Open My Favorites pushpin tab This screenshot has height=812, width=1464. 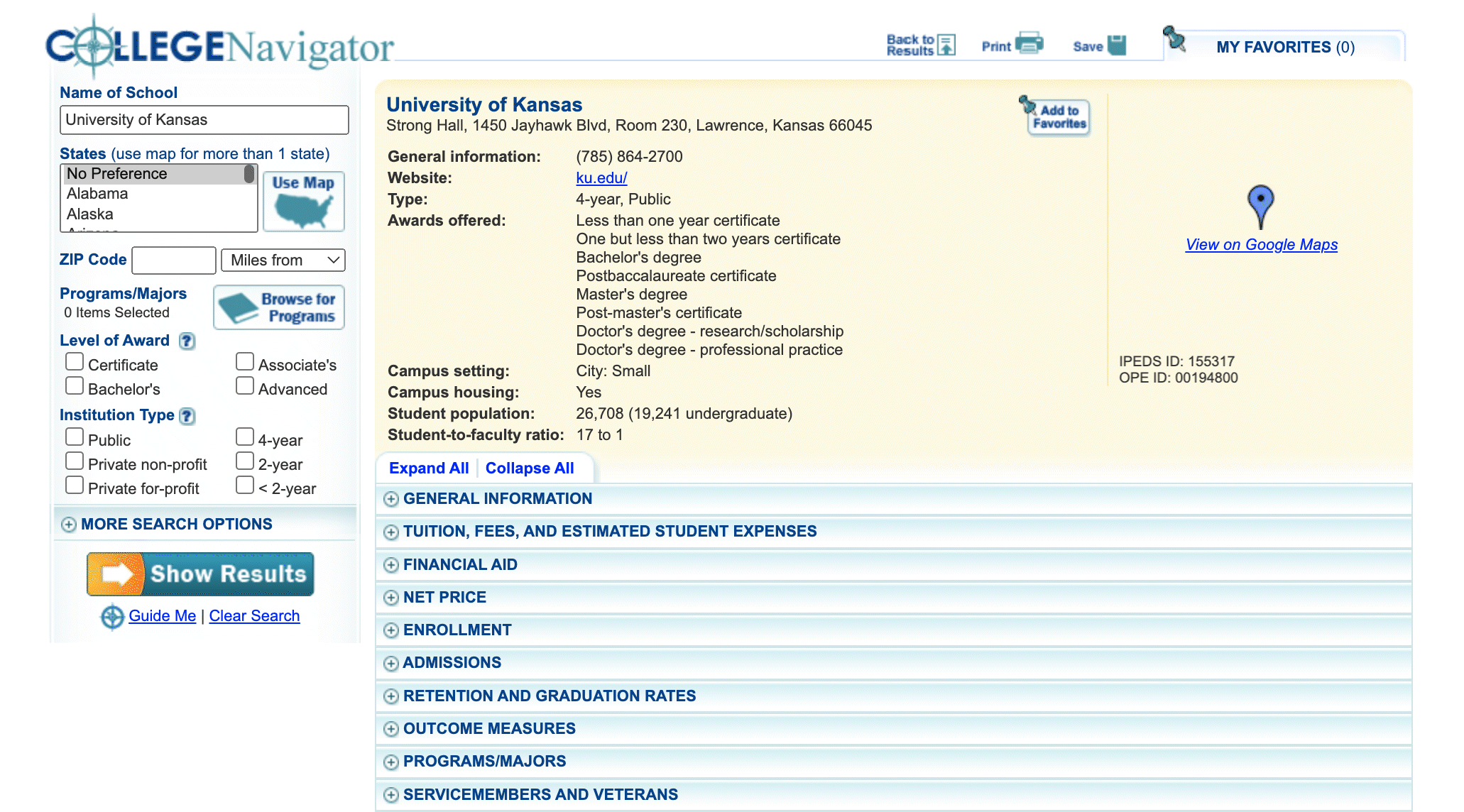[1284, 47]
